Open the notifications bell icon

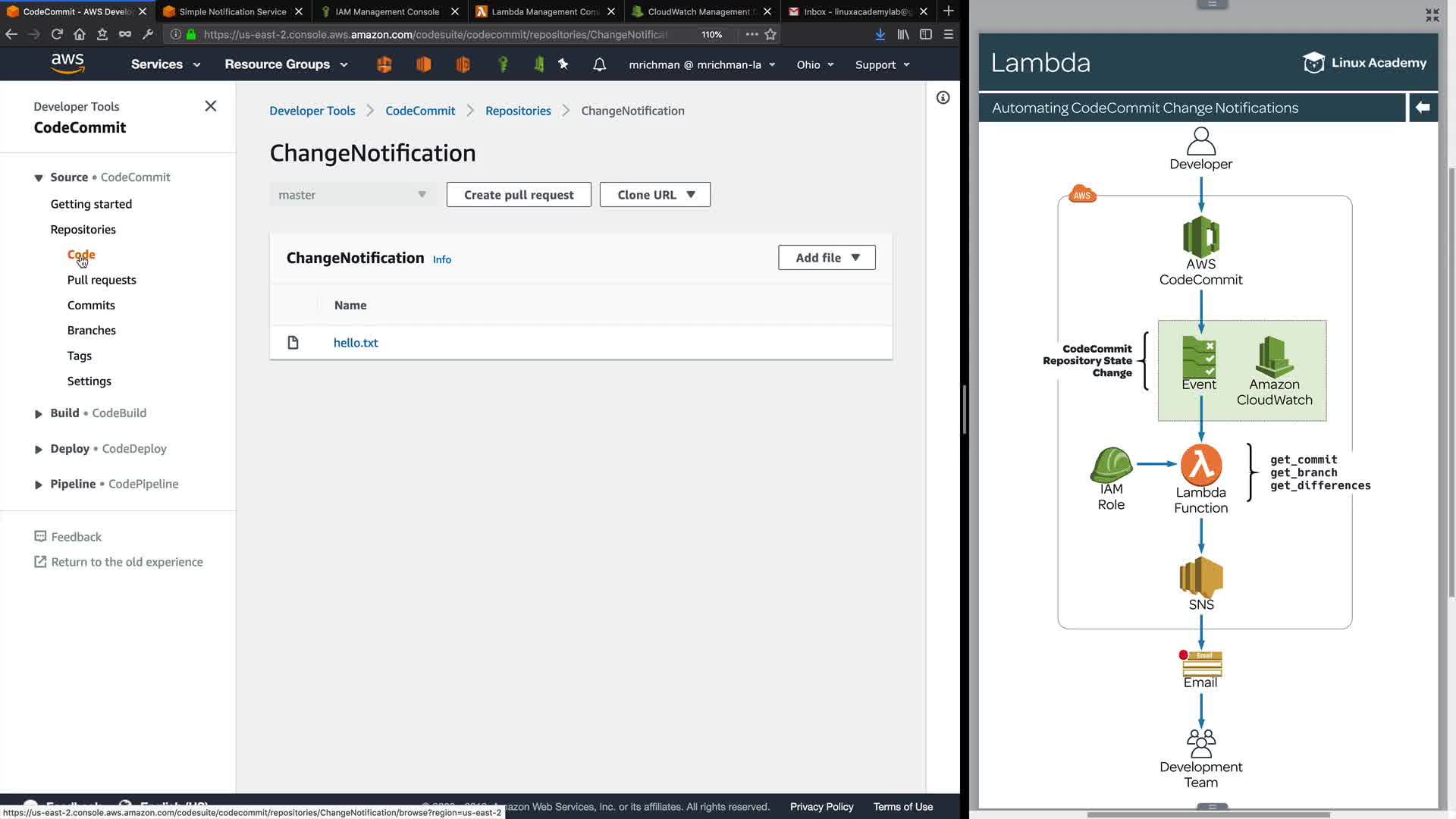click(599, 64)
